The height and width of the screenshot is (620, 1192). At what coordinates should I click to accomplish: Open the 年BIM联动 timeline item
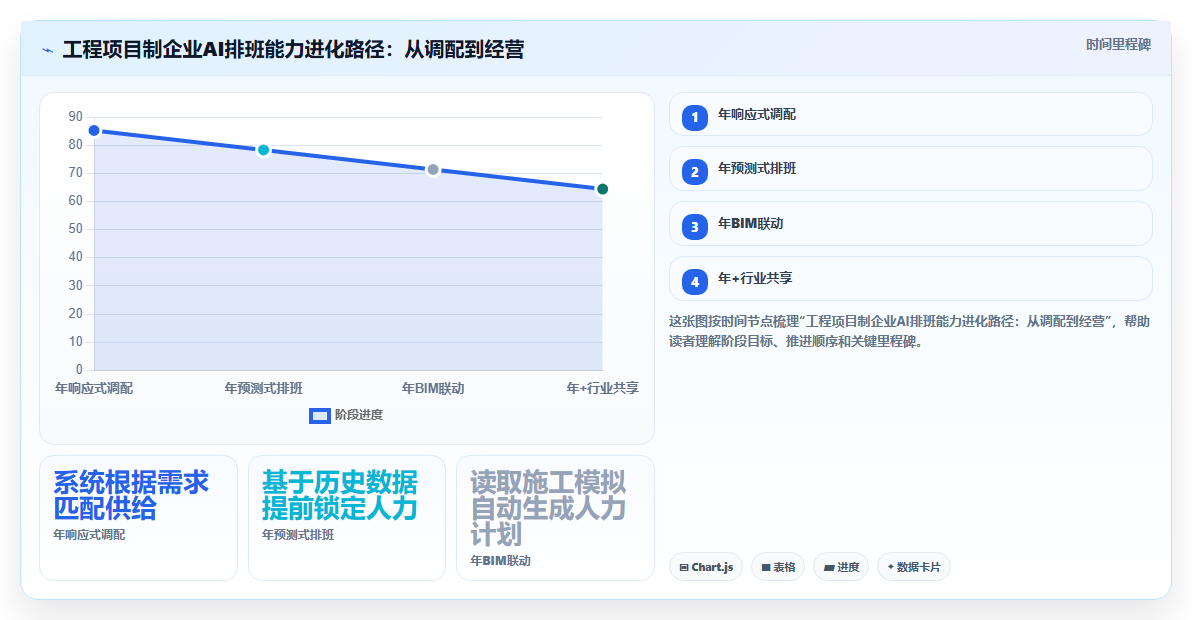pos(911,223)
